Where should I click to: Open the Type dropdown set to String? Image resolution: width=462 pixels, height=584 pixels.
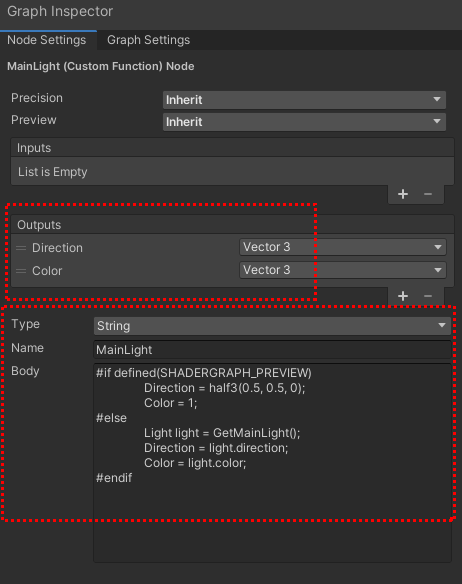272,326
